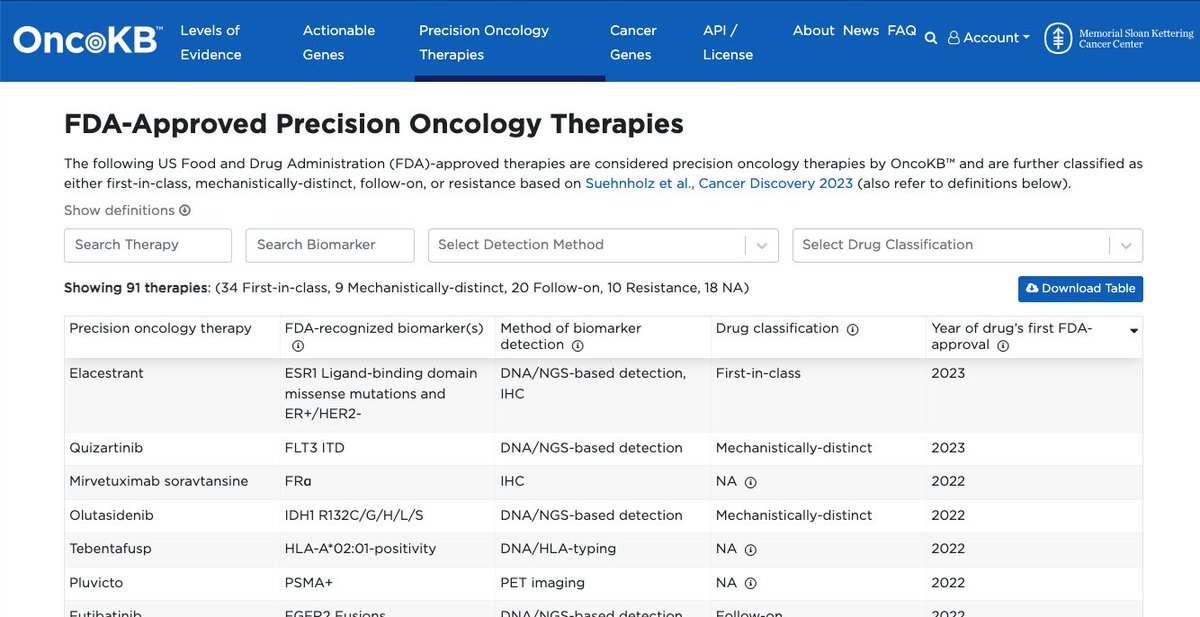Go to Actionable Genes

[338, 42]
